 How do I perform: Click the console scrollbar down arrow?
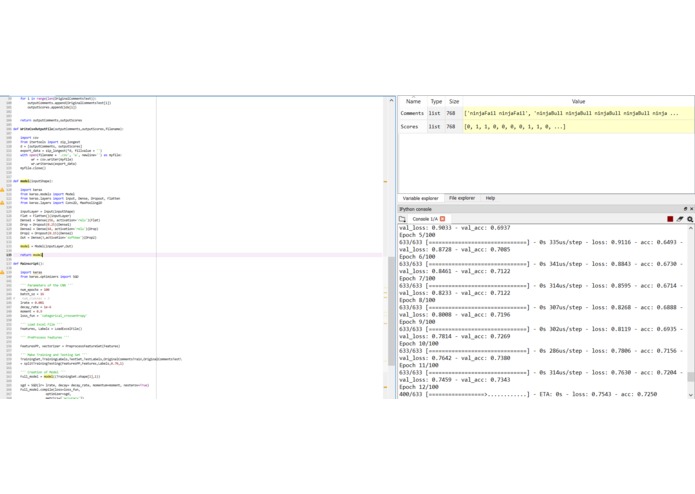pos(691,395)
